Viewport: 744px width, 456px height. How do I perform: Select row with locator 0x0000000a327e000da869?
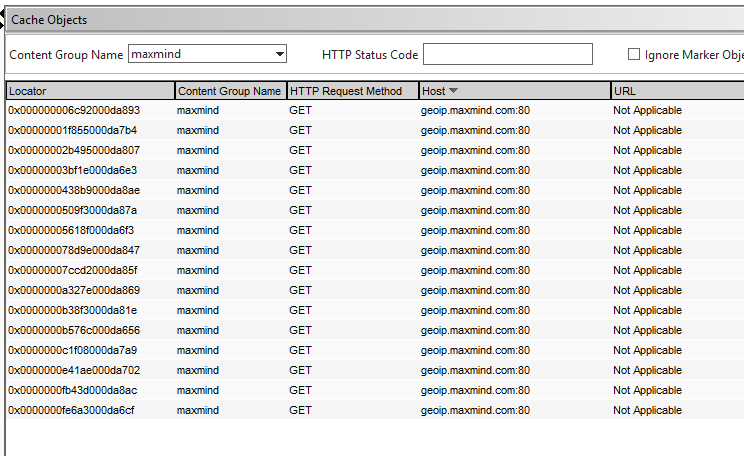(x=74, y=290)
